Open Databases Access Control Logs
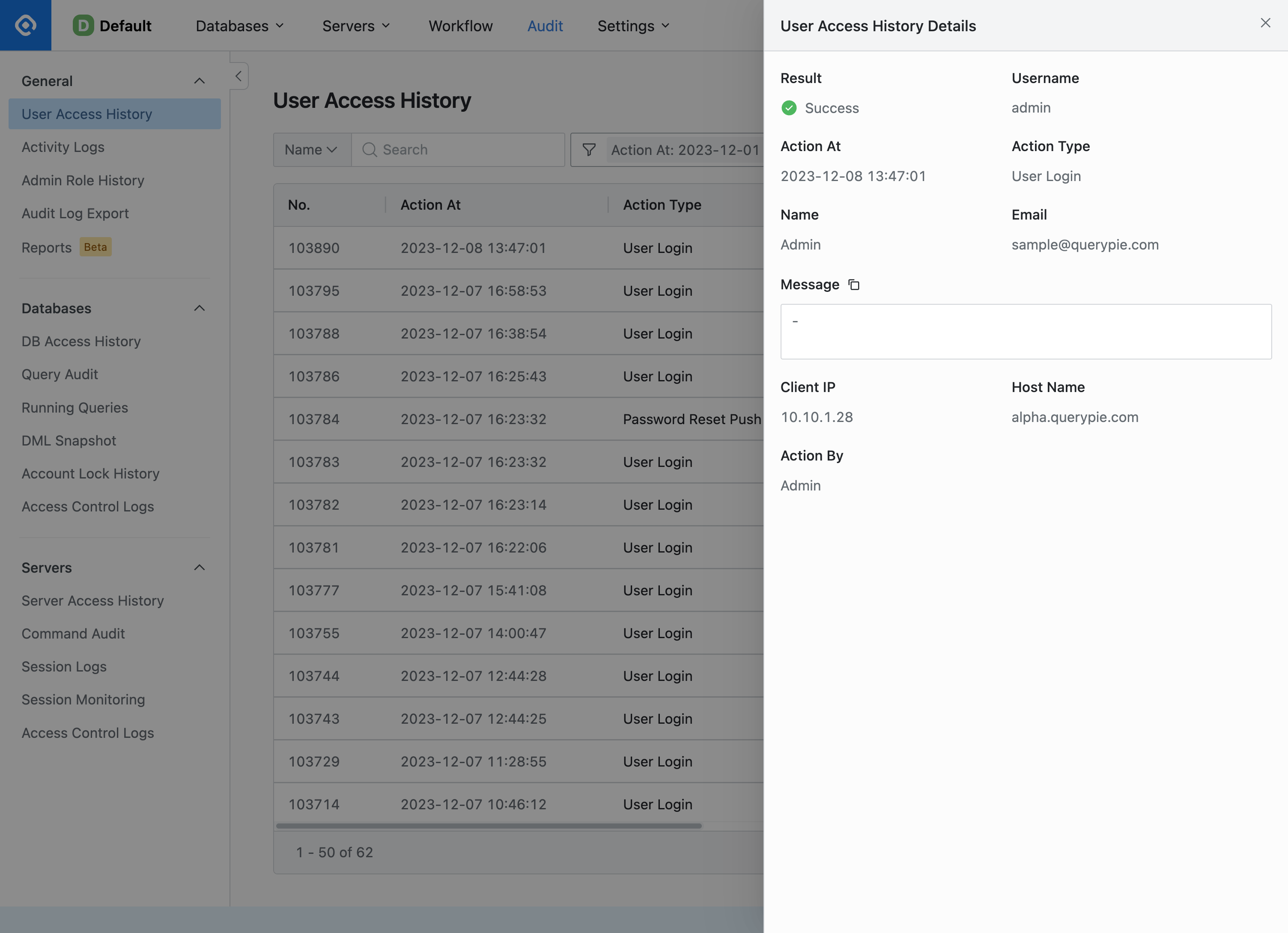The image size is (1288, 933). (87, 506)
